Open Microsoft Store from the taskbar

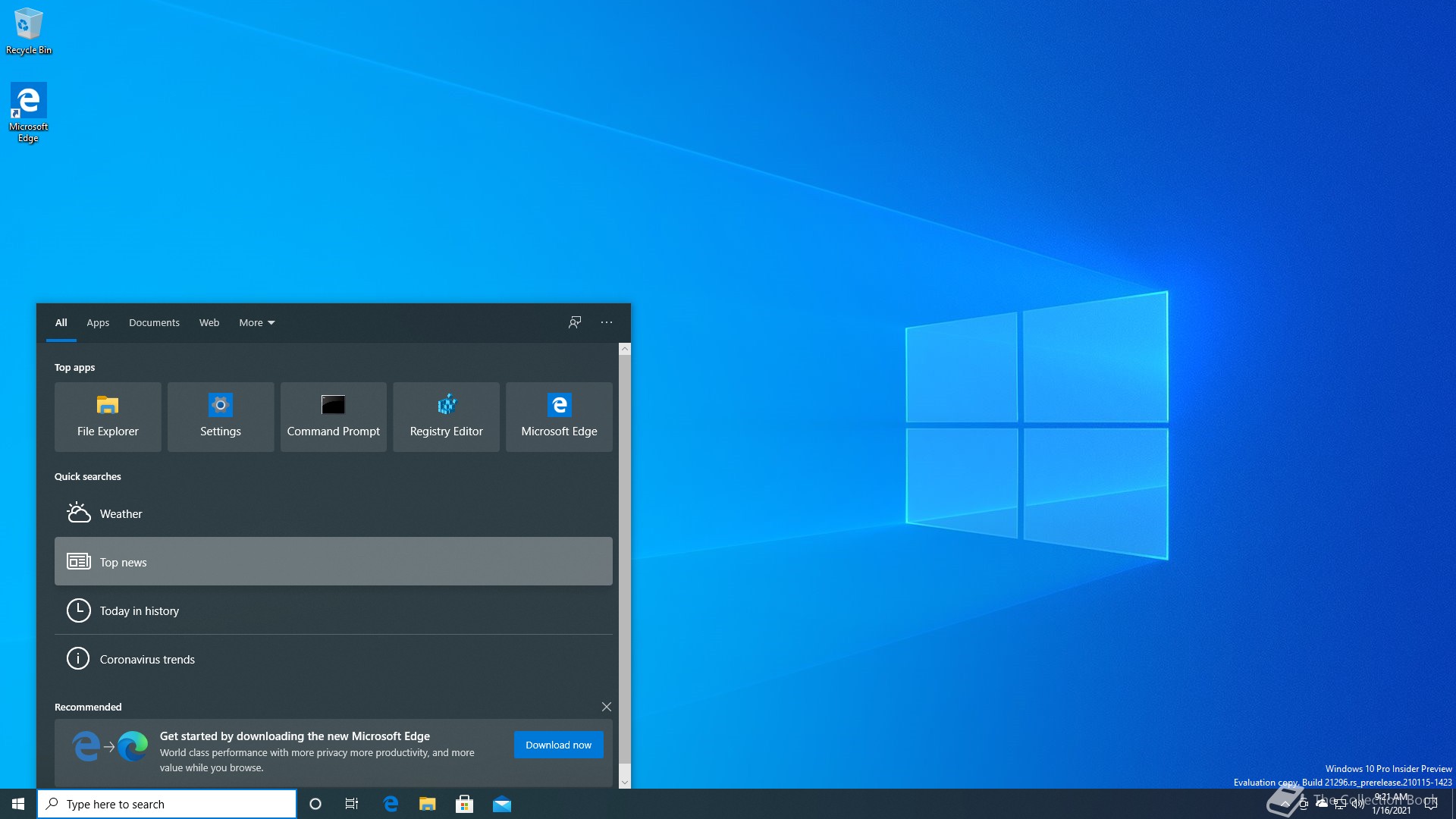(465, 804)
